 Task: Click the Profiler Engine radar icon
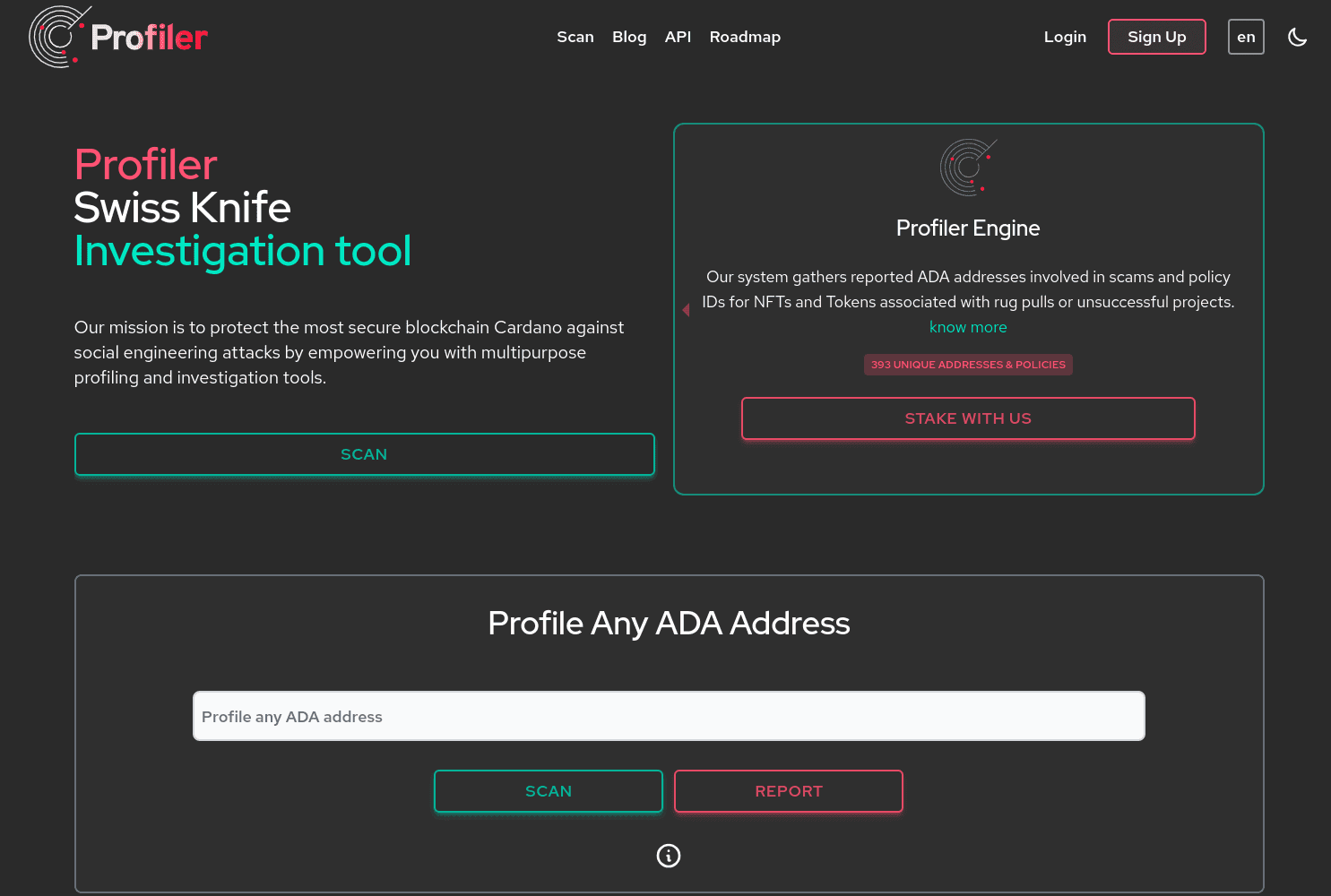click(968, 167)
